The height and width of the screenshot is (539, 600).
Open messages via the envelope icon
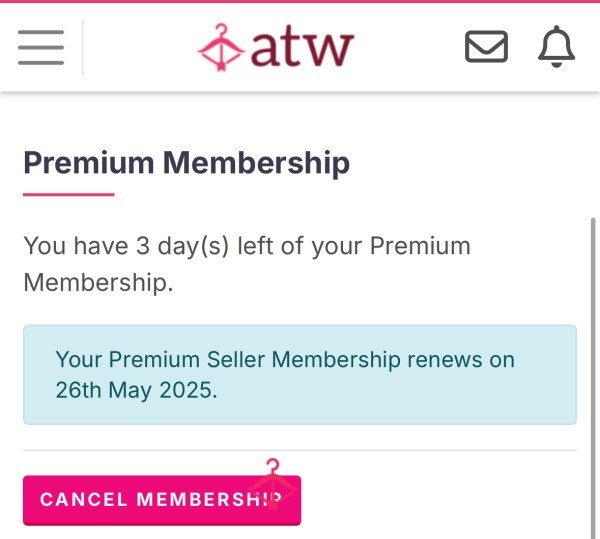(x=486, y=47)
